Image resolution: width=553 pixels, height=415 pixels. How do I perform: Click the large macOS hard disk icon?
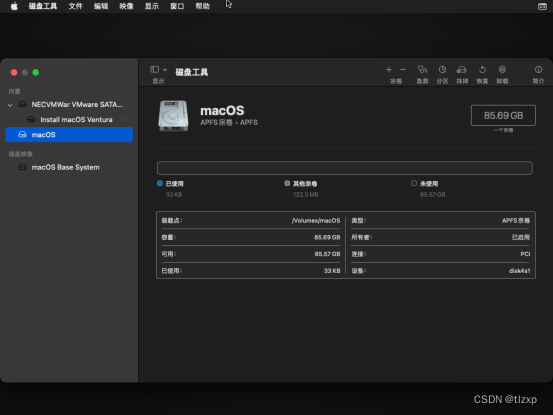[x=173, y=116]
